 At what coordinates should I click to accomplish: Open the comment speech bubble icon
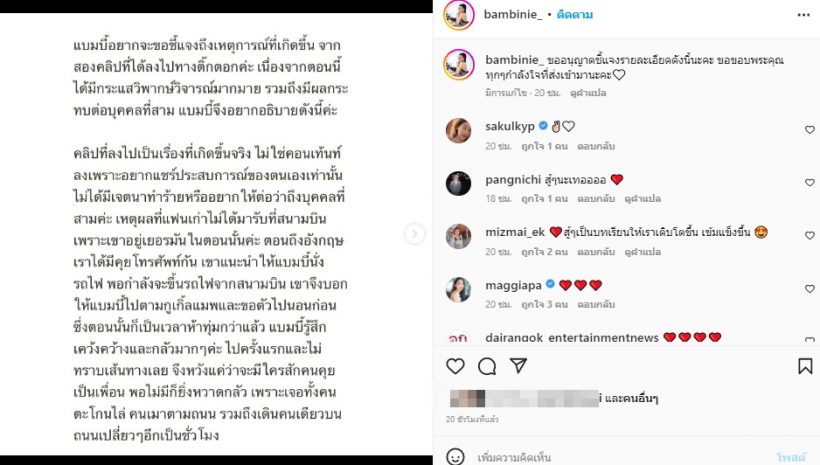487,366
